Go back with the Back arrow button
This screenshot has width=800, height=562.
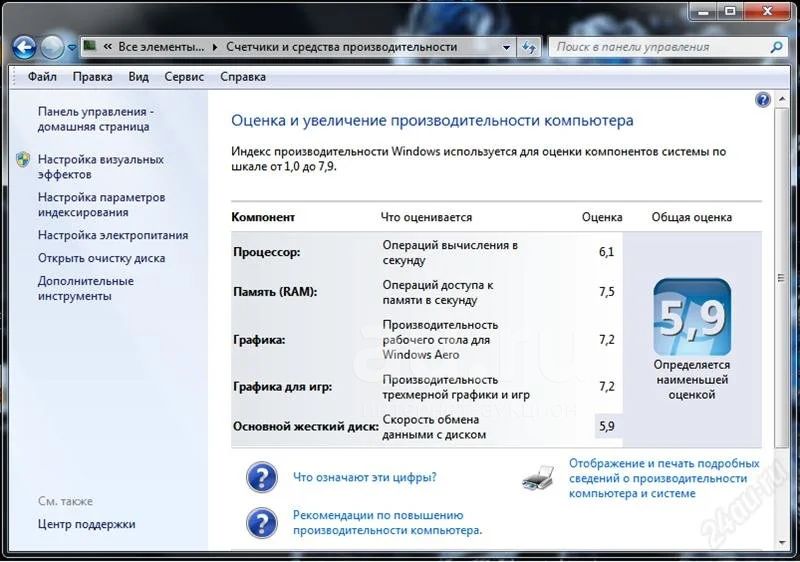pos(24,48)
